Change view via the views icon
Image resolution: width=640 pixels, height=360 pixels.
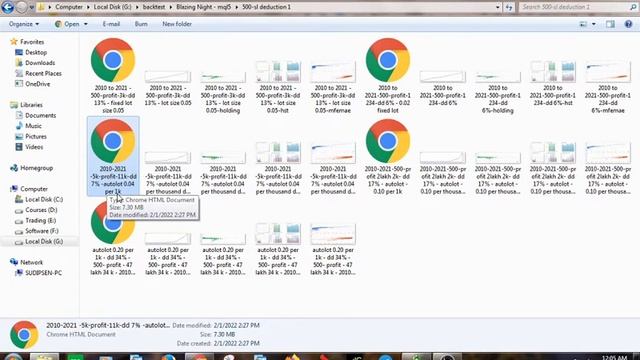[583, 24]
